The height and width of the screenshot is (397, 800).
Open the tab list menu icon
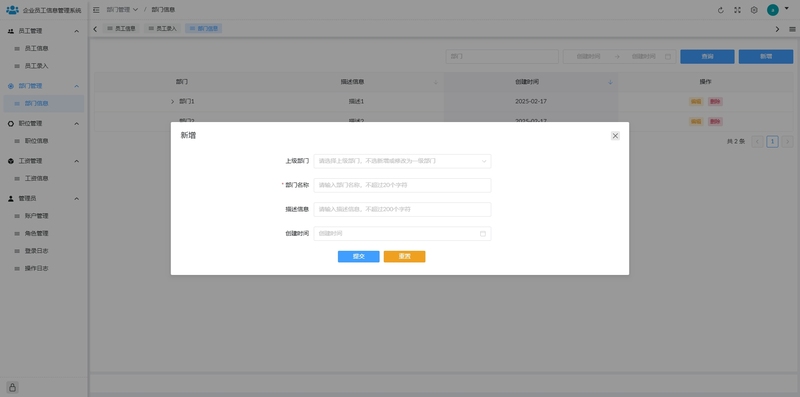(792, 29)
